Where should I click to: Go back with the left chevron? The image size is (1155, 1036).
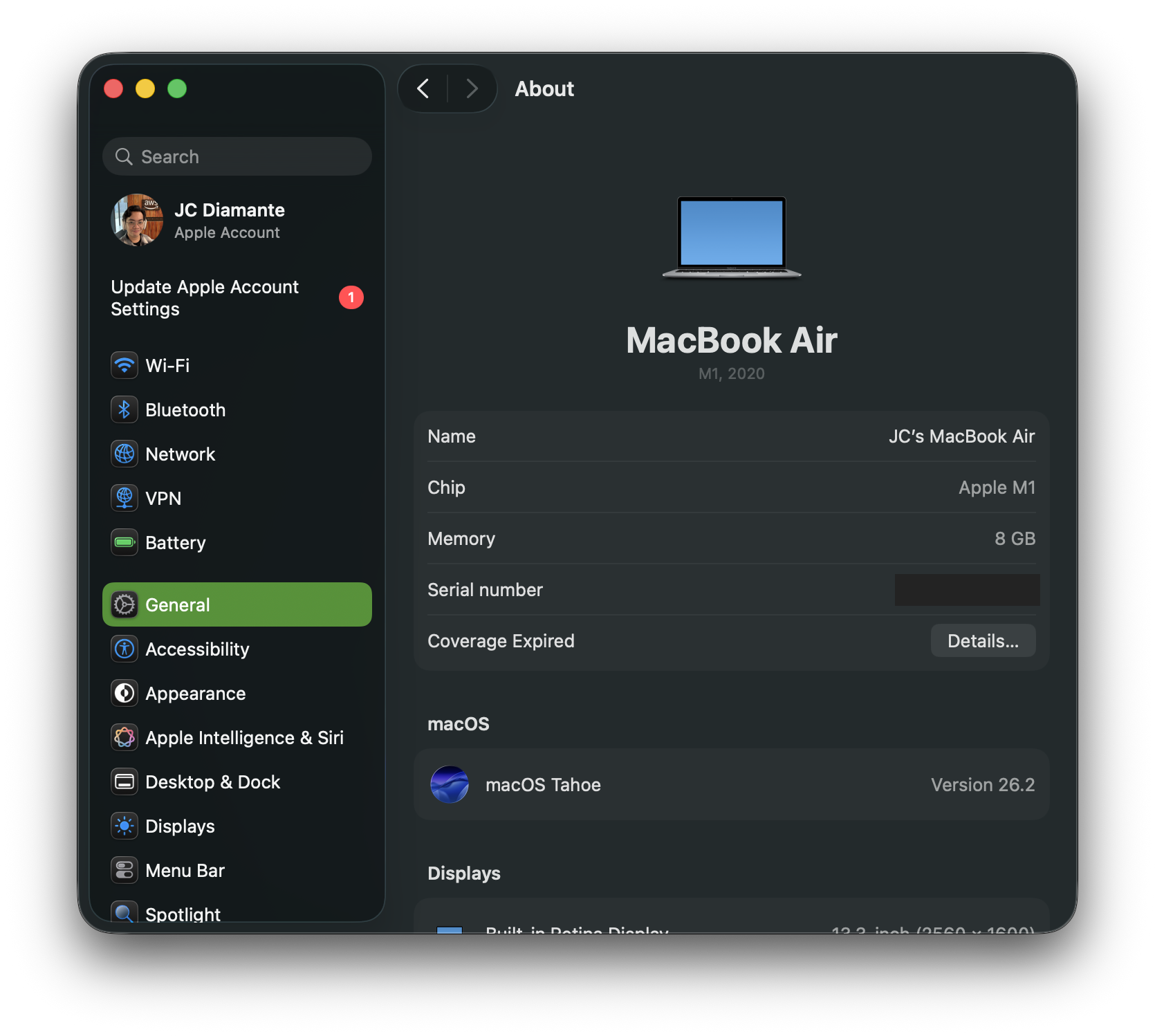(x=423, y=89)
